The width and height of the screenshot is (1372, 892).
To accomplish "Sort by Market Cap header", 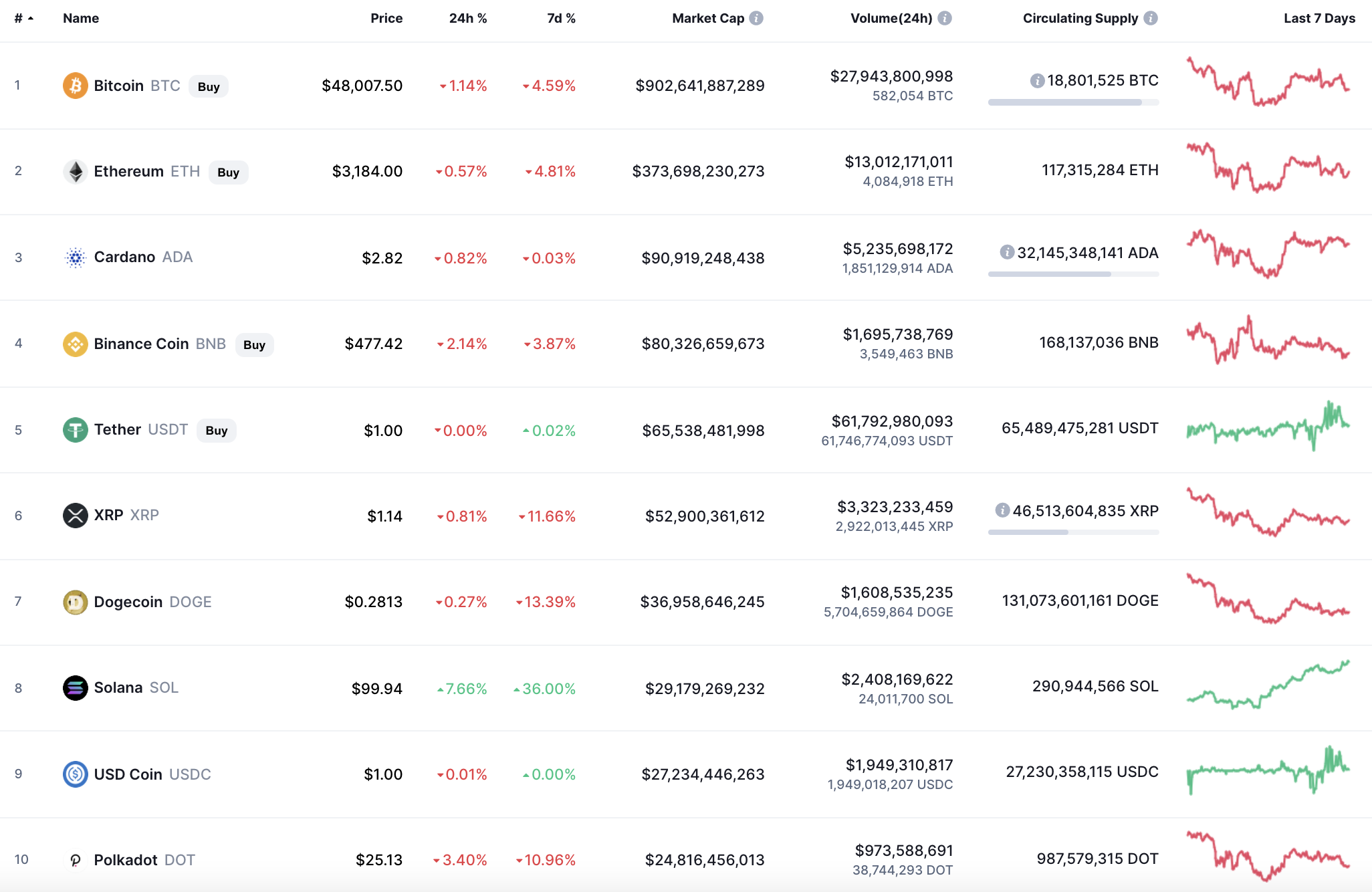I will point(708,18).
